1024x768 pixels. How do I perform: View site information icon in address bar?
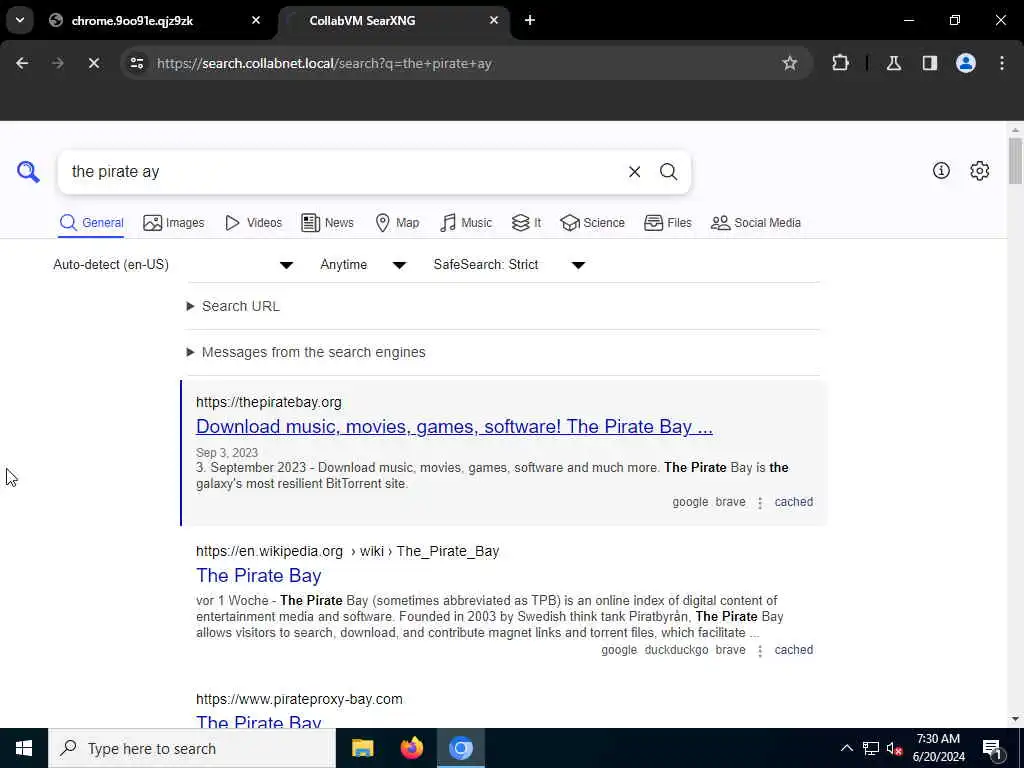(x=136, y=63)
